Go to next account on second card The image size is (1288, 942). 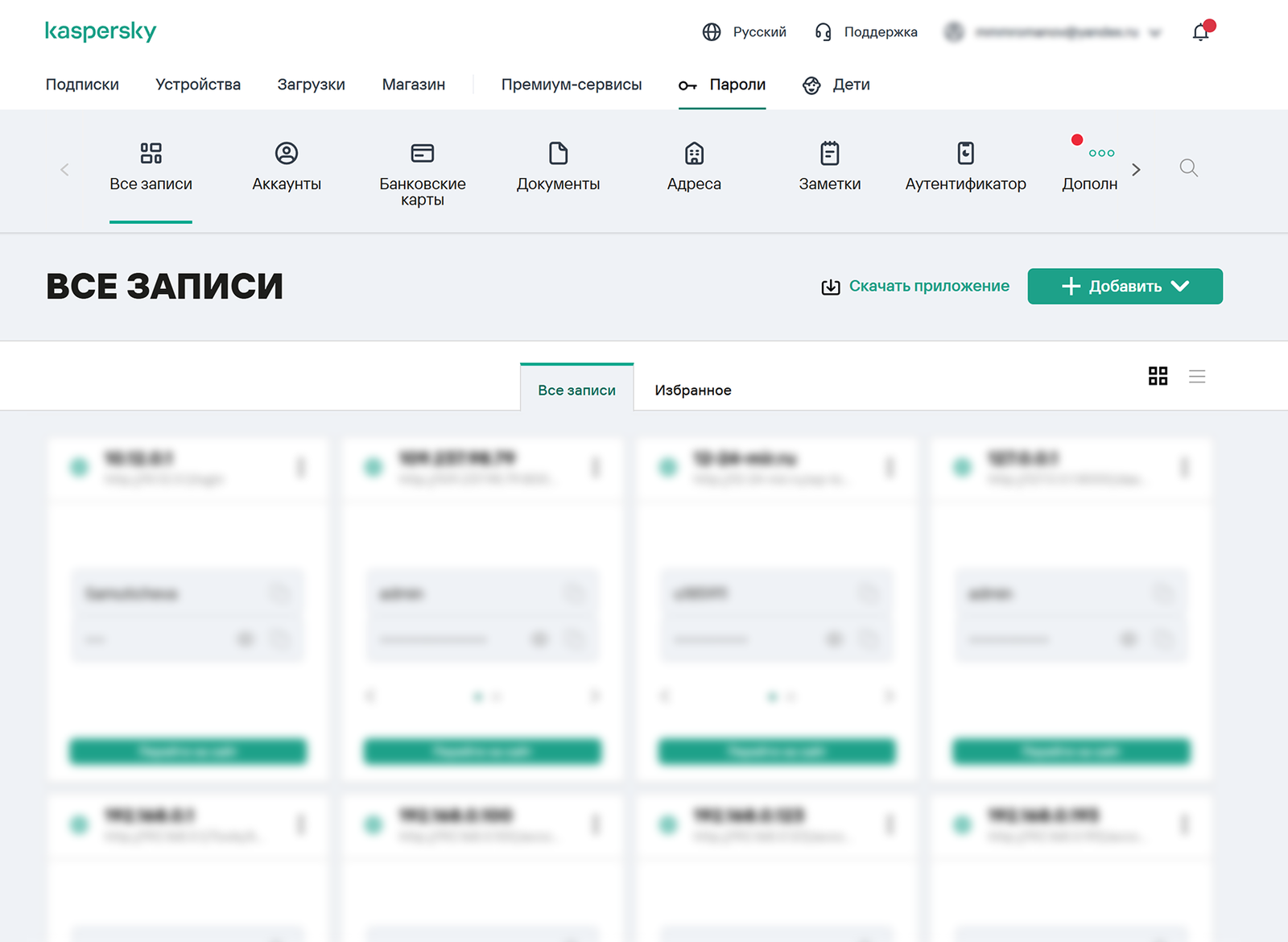(x=596, y=696)
